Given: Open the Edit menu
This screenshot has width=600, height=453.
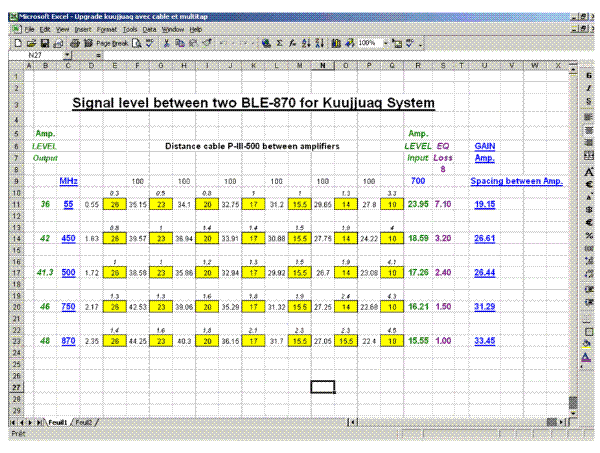Looking at the screenshot, I should tap(45, 29).
